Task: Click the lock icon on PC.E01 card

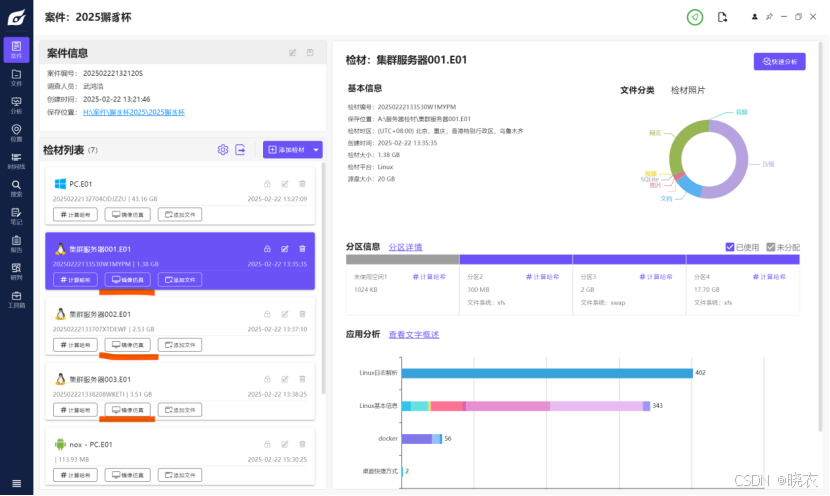Action: coord(267,183)
